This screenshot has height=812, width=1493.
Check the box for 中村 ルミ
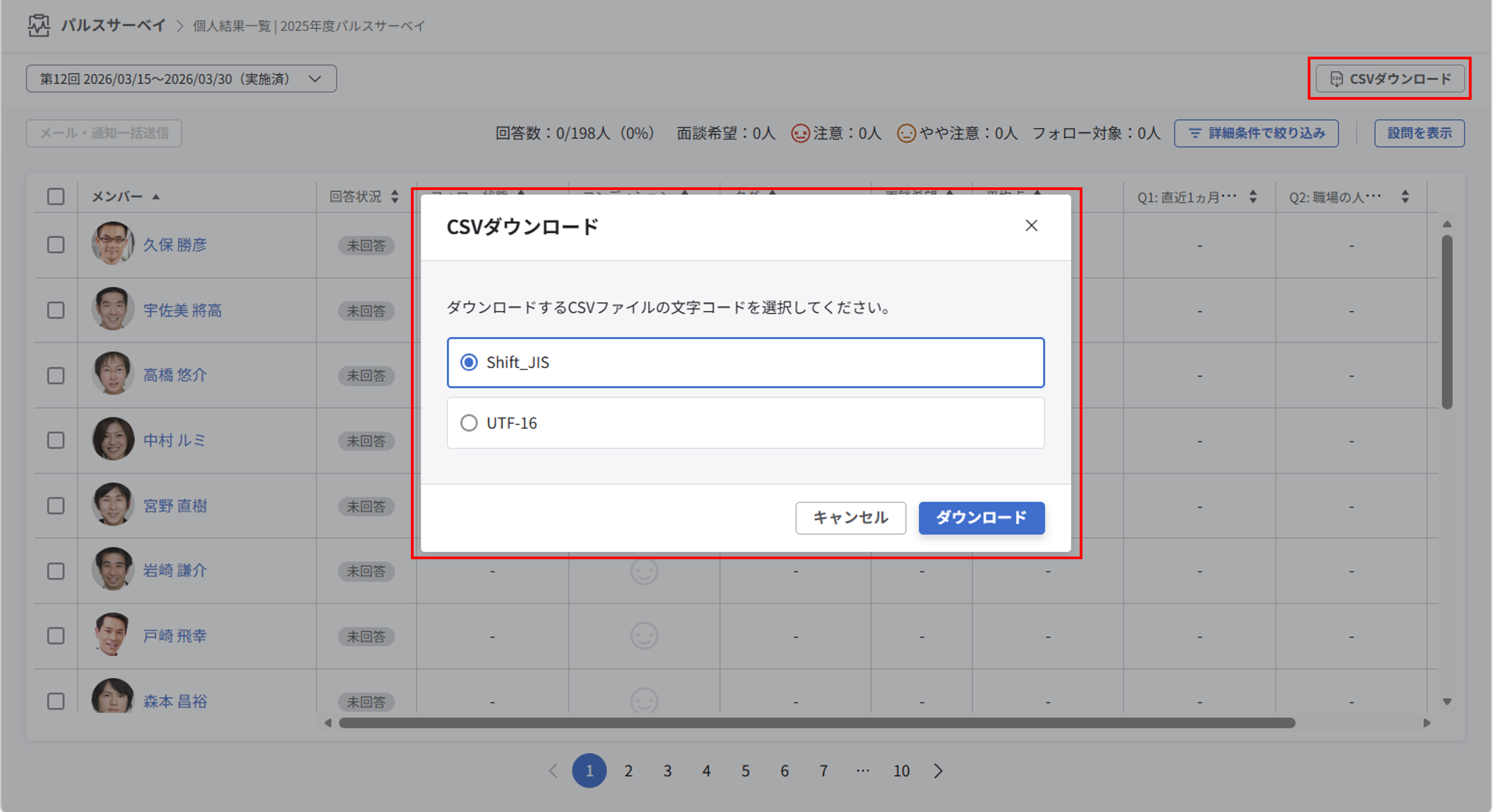(56, 440)
